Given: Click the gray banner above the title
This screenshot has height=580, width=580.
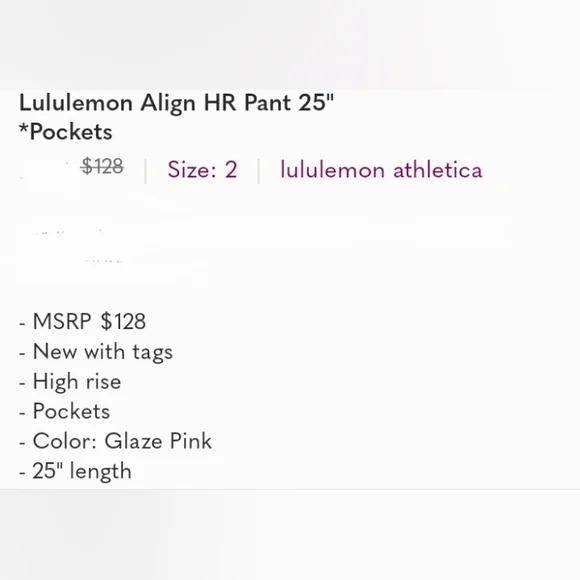Looking at the screenshot, I should point(290,44).
